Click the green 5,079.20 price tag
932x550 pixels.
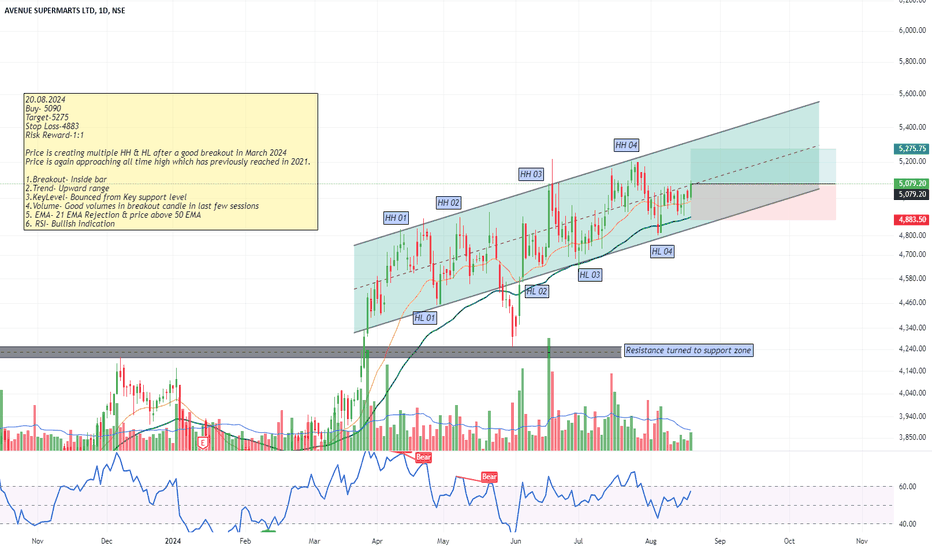click(912, 183)
